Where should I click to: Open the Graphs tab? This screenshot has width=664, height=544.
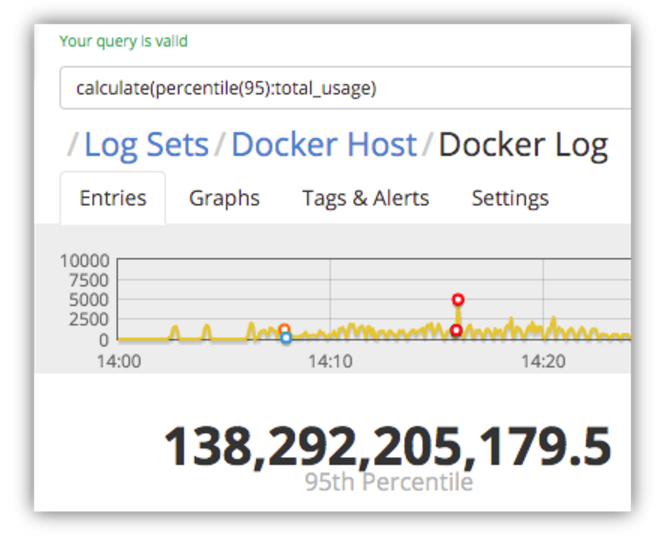pyautogui.click(x=224, y=198)
